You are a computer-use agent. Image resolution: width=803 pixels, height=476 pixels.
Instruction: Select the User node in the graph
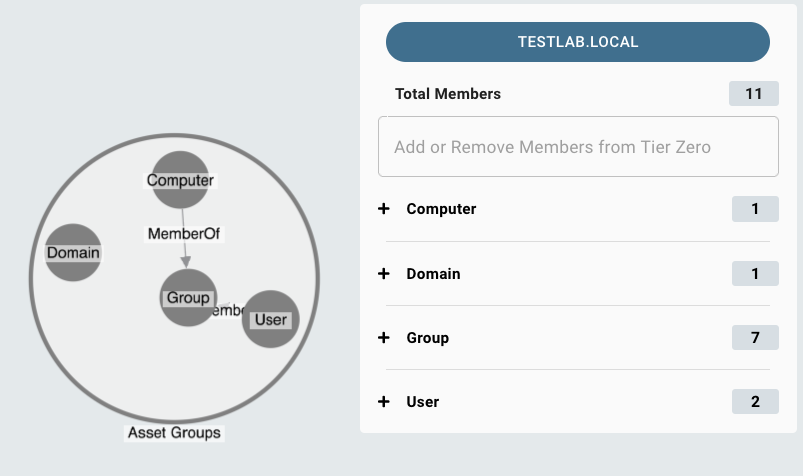(x=271, y=319)
